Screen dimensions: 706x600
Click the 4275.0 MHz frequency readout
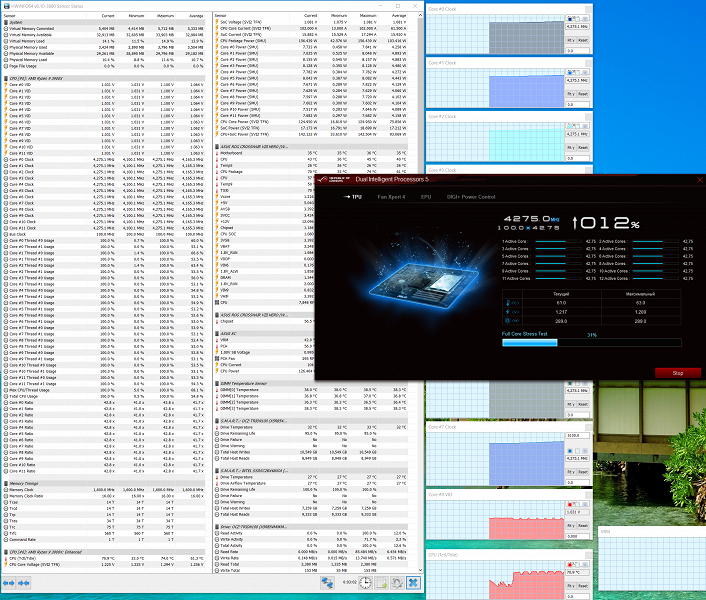click(x=531, y=219)
